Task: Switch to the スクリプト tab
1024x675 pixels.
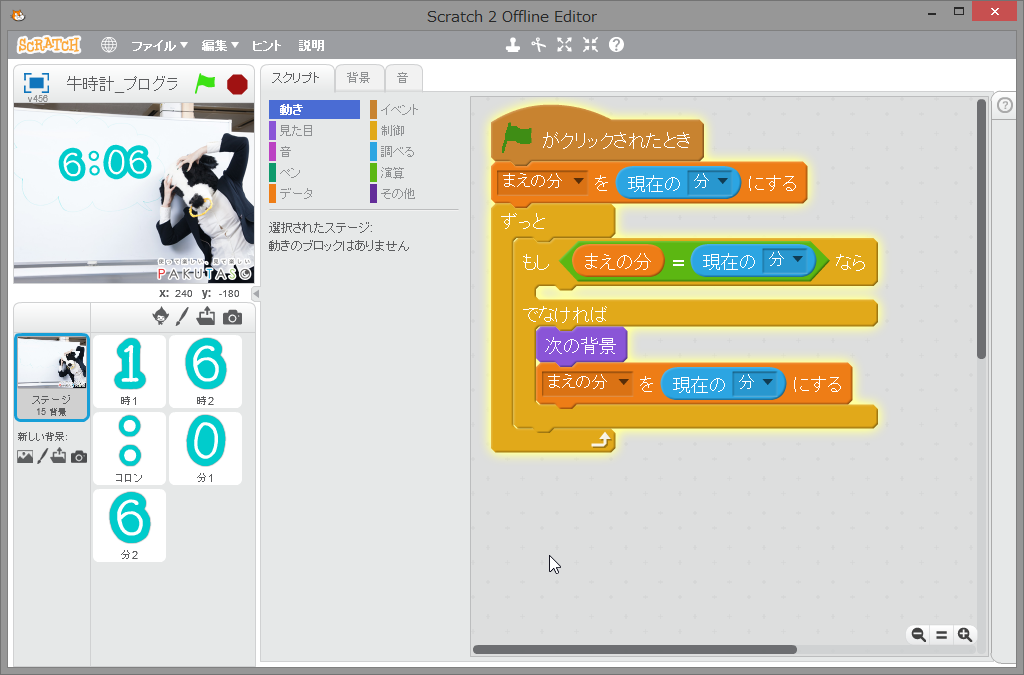Action: click(x=296, y=78)
